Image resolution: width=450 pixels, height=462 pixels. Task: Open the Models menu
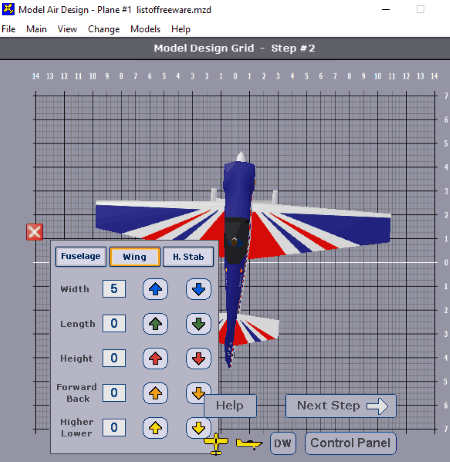145,29
